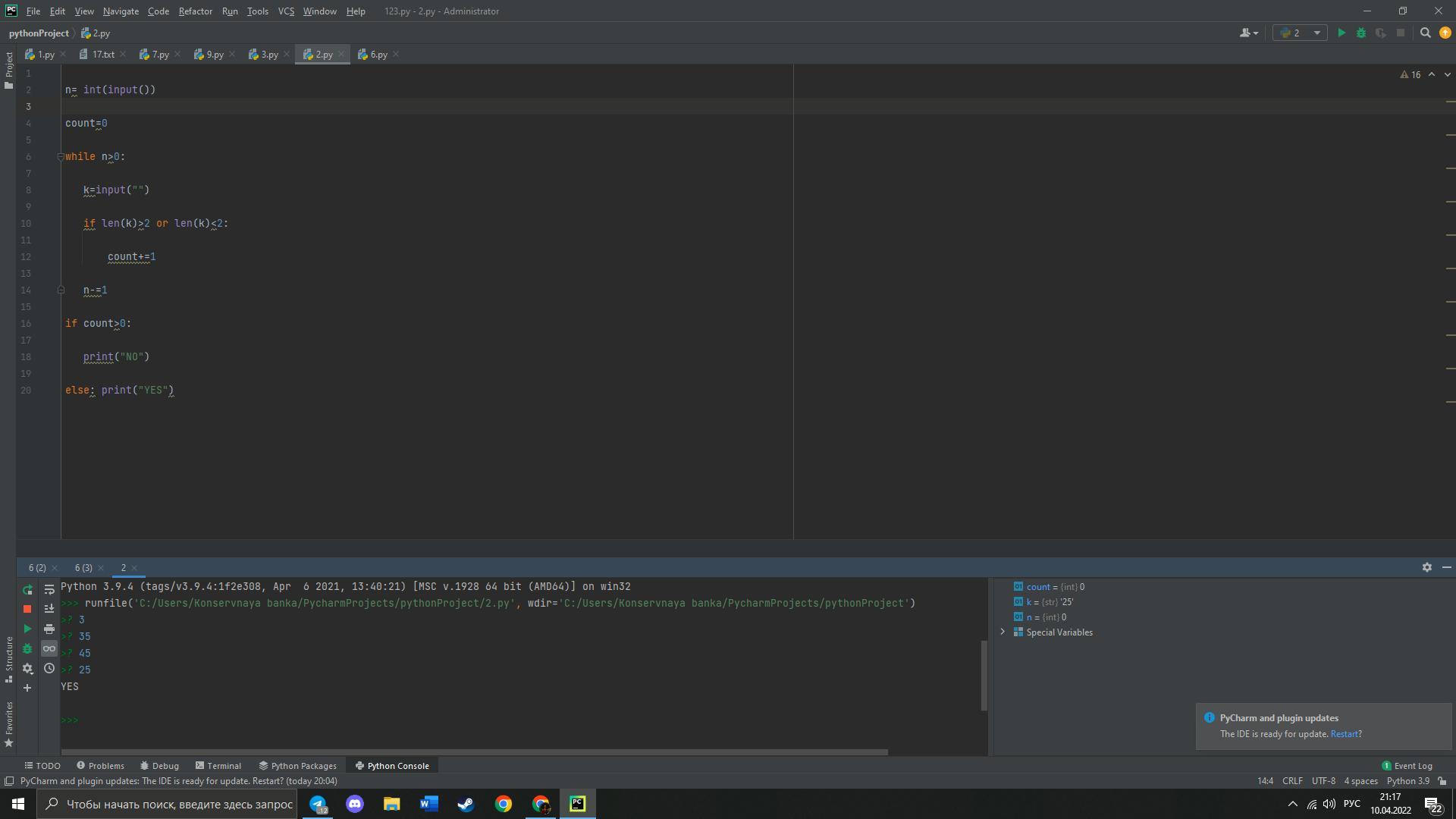Toggle the read-only lock icon in status bar
The width and height of the screenshot is (1456, 819).
click(1442, 781)
